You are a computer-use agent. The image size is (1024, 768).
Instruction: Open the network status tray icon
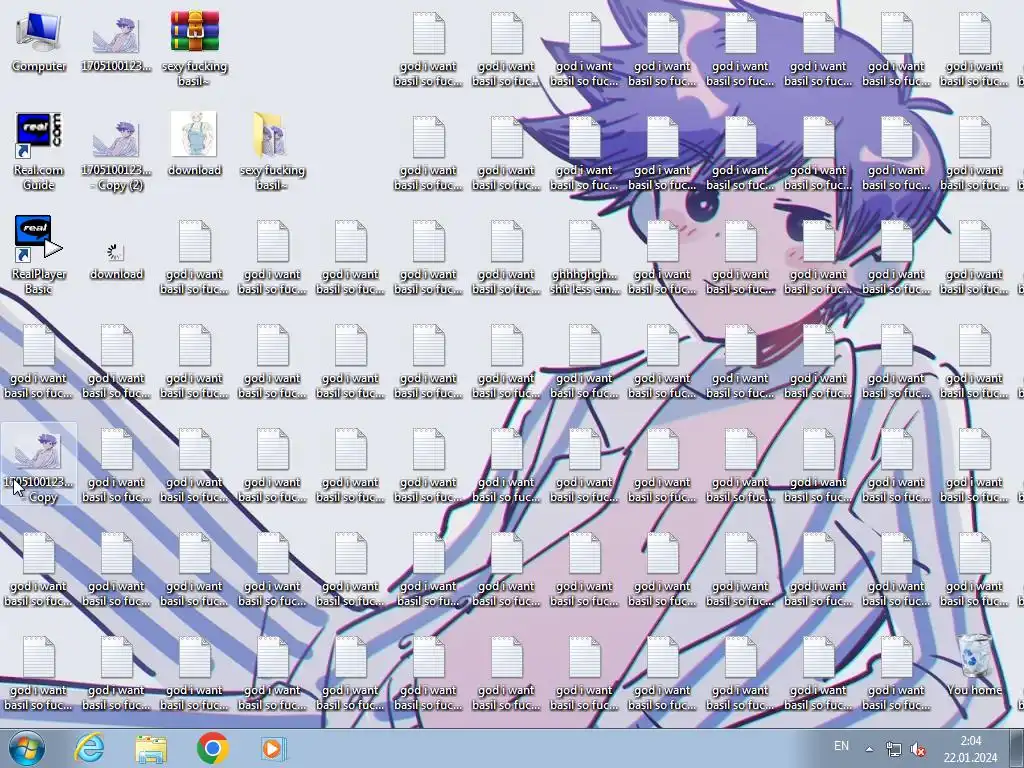pos(893,749)
